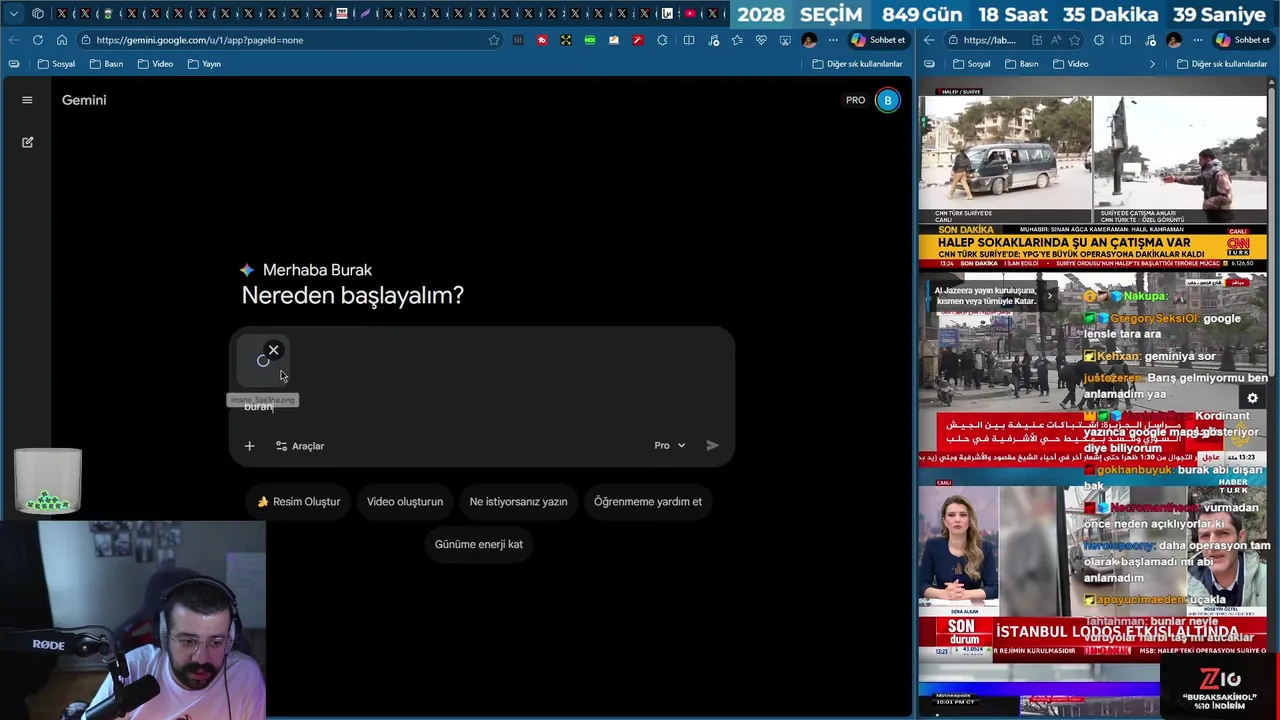
Task: Click the plus icon to add files to the prompt
Action: click(x=249, y=446)
